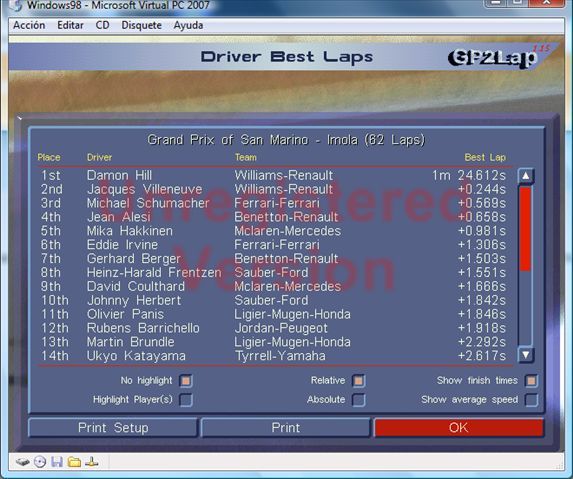Select Martin Brundle's row

[x=273, y=342]
